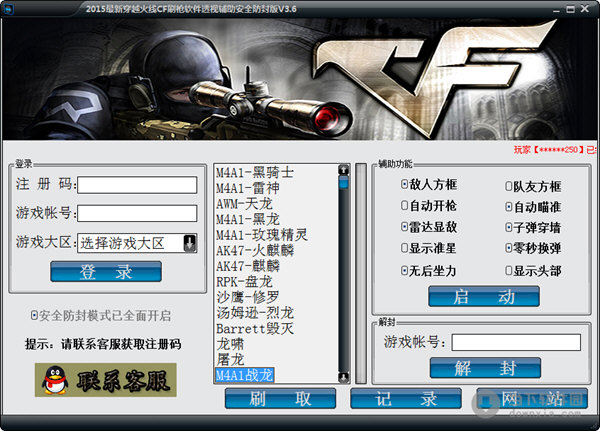Click the 解封 button
Screen dimensions: 600x431
[x=485, y=368]
